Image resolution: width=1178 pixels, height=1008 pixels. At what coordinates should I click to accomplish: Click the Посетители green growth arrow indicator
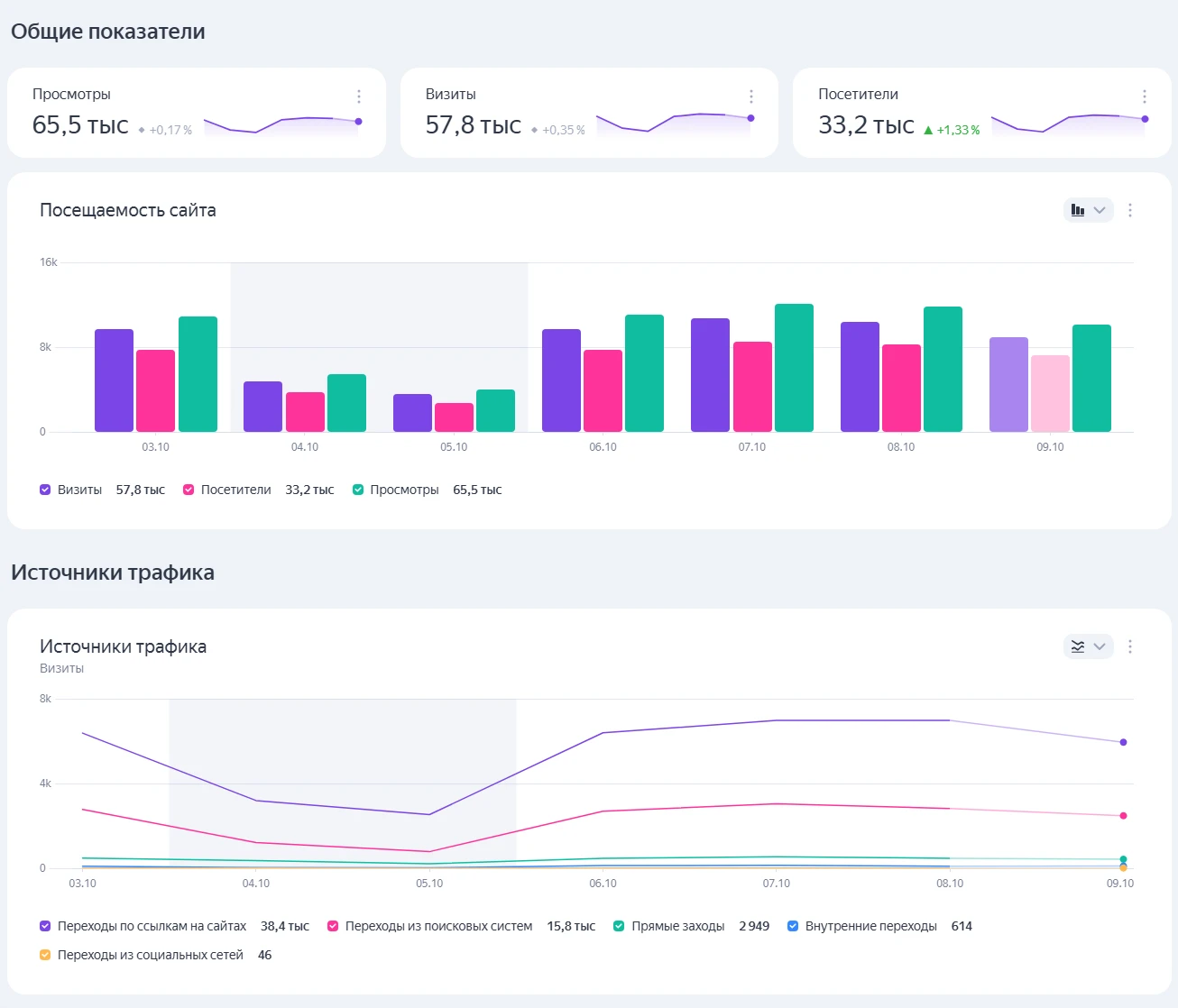(928, 130)
